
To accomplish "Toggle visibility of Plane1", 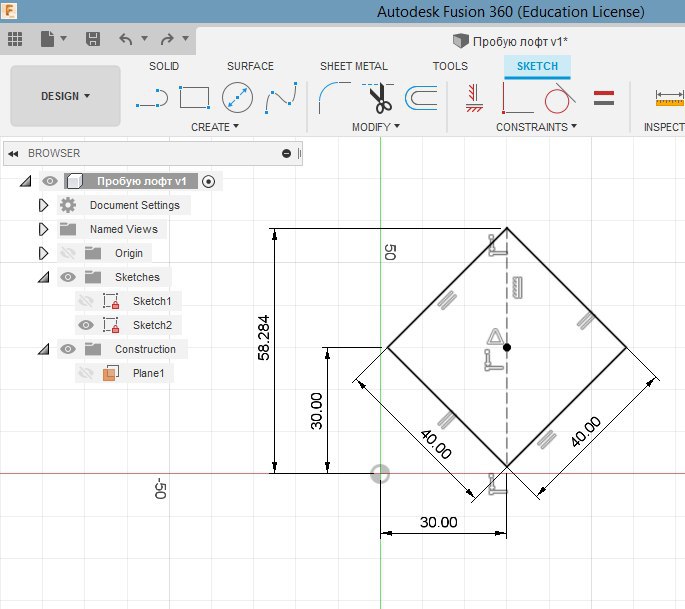I will coord(86,373).
